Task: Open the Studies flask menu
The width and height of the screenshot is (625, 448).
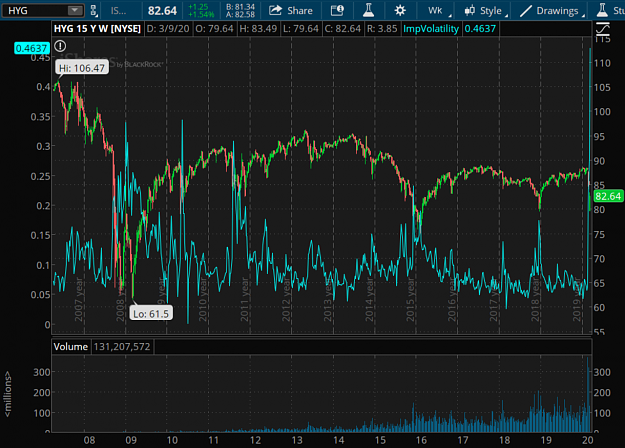Action: point(610,11)
